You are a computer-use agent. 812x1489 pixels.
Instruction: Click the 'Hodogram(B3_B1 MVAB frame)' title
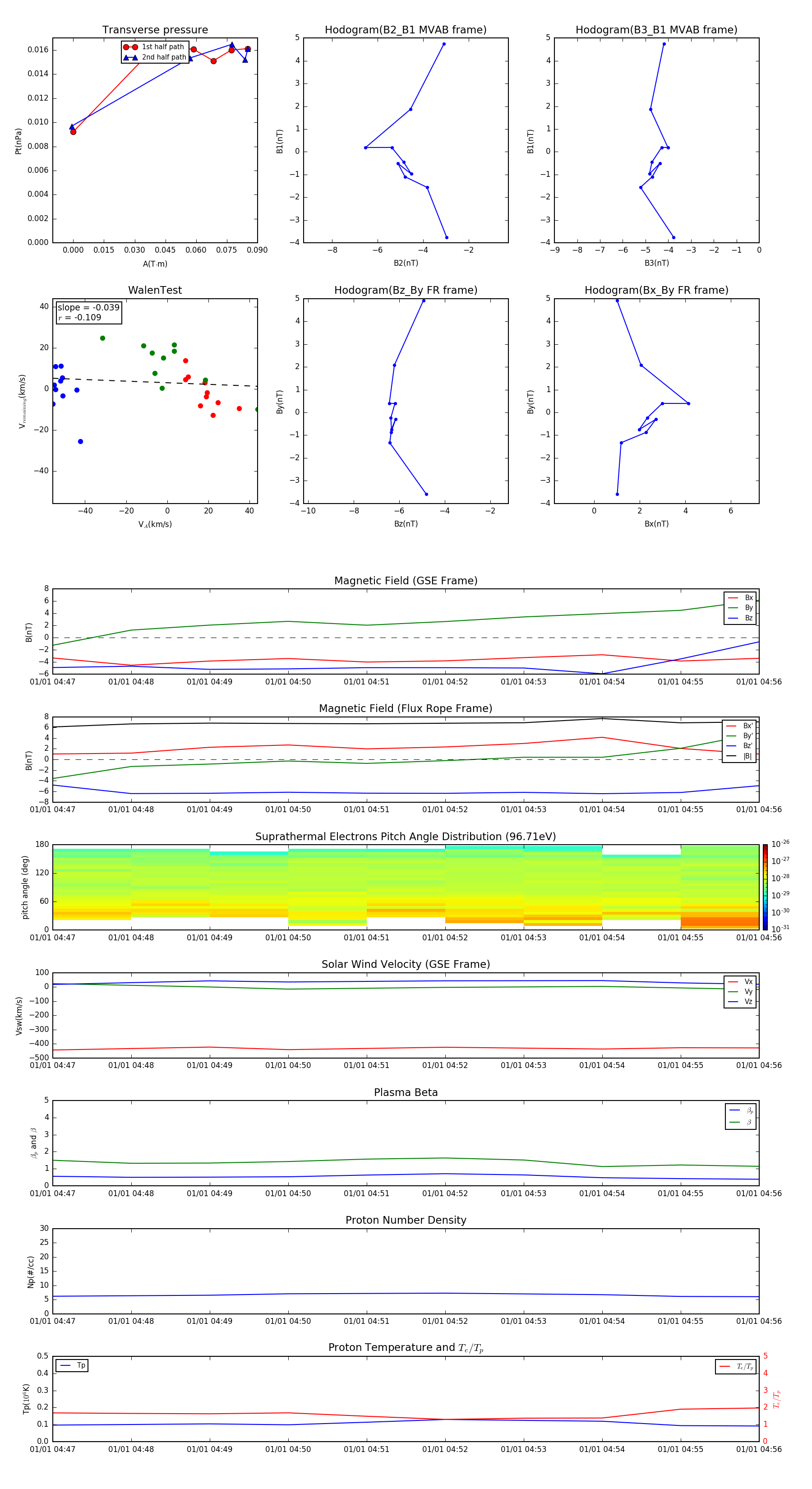[656, 29]
